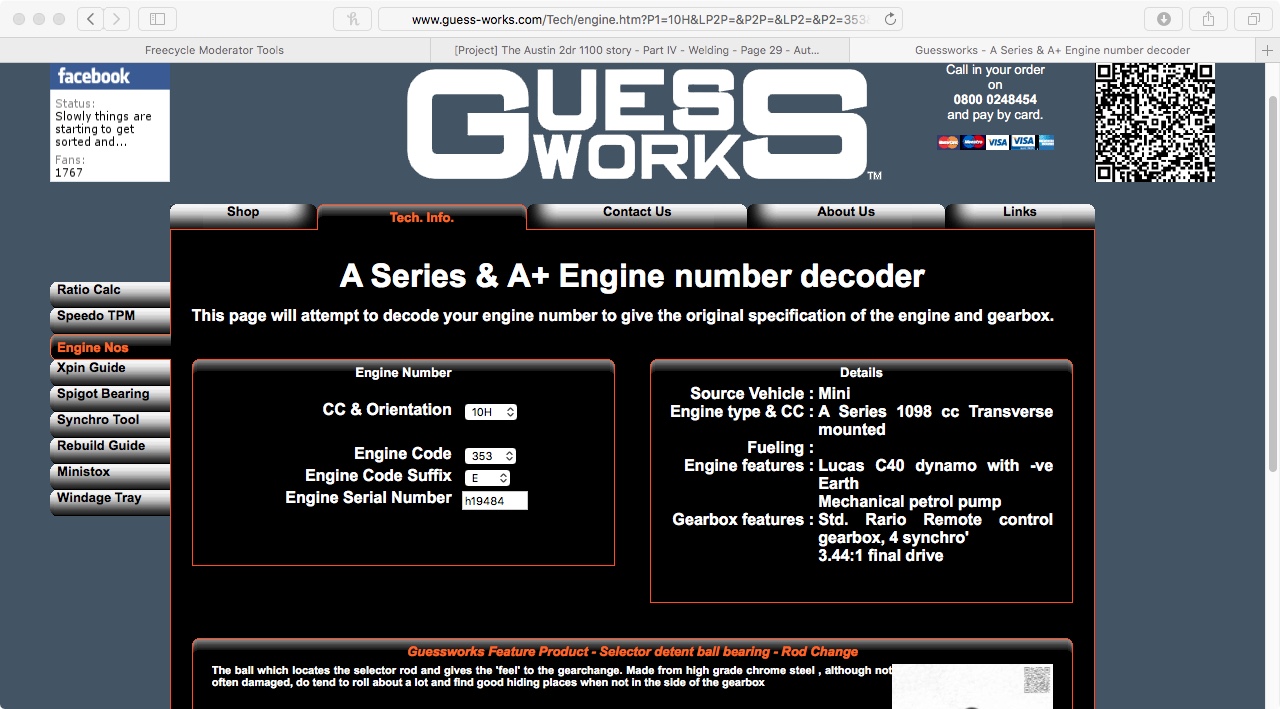
Task: Open the Engine Nos sidebar link
Action: tap(110, 347)
